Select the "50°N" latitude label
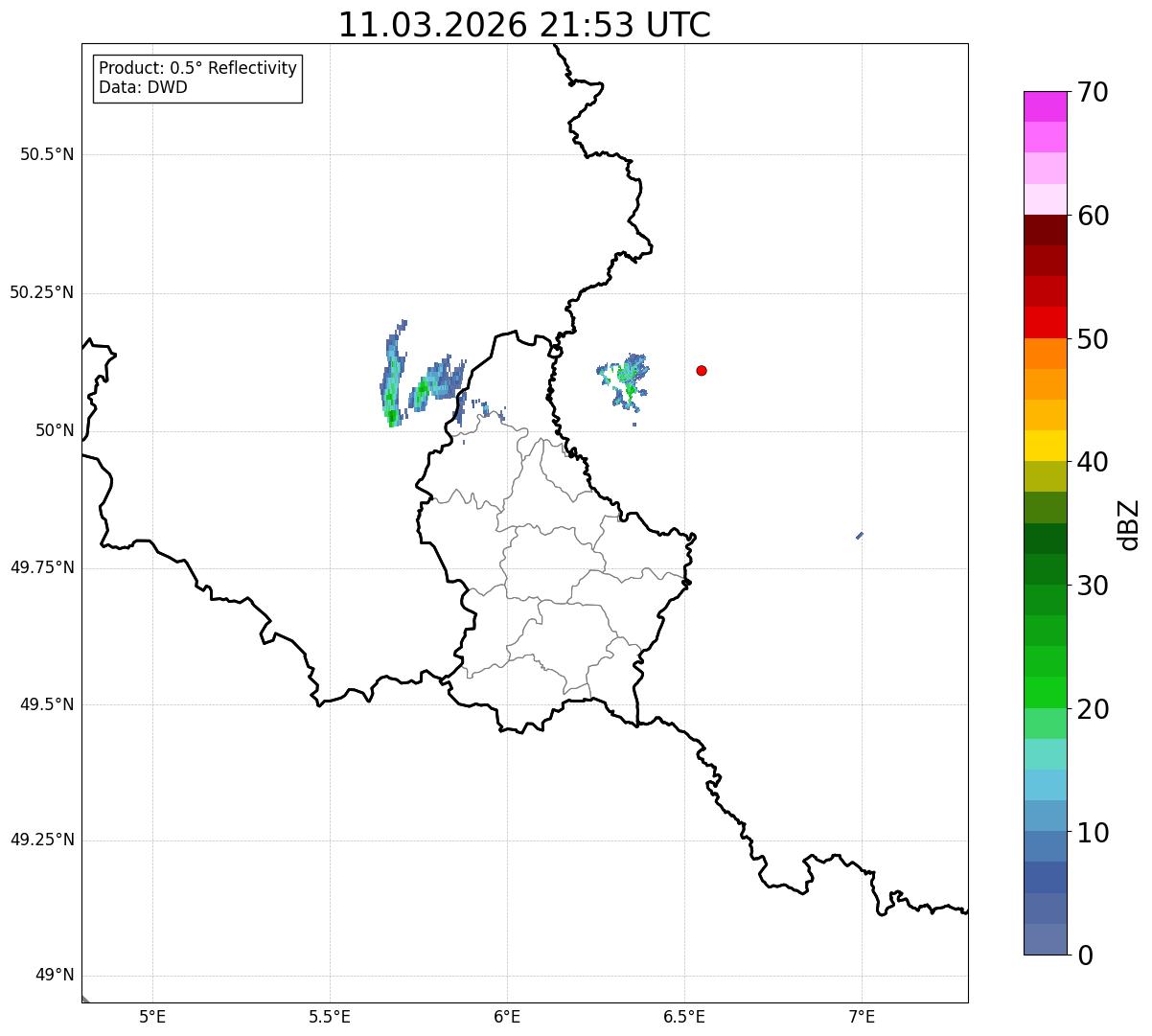 point(56,430)
